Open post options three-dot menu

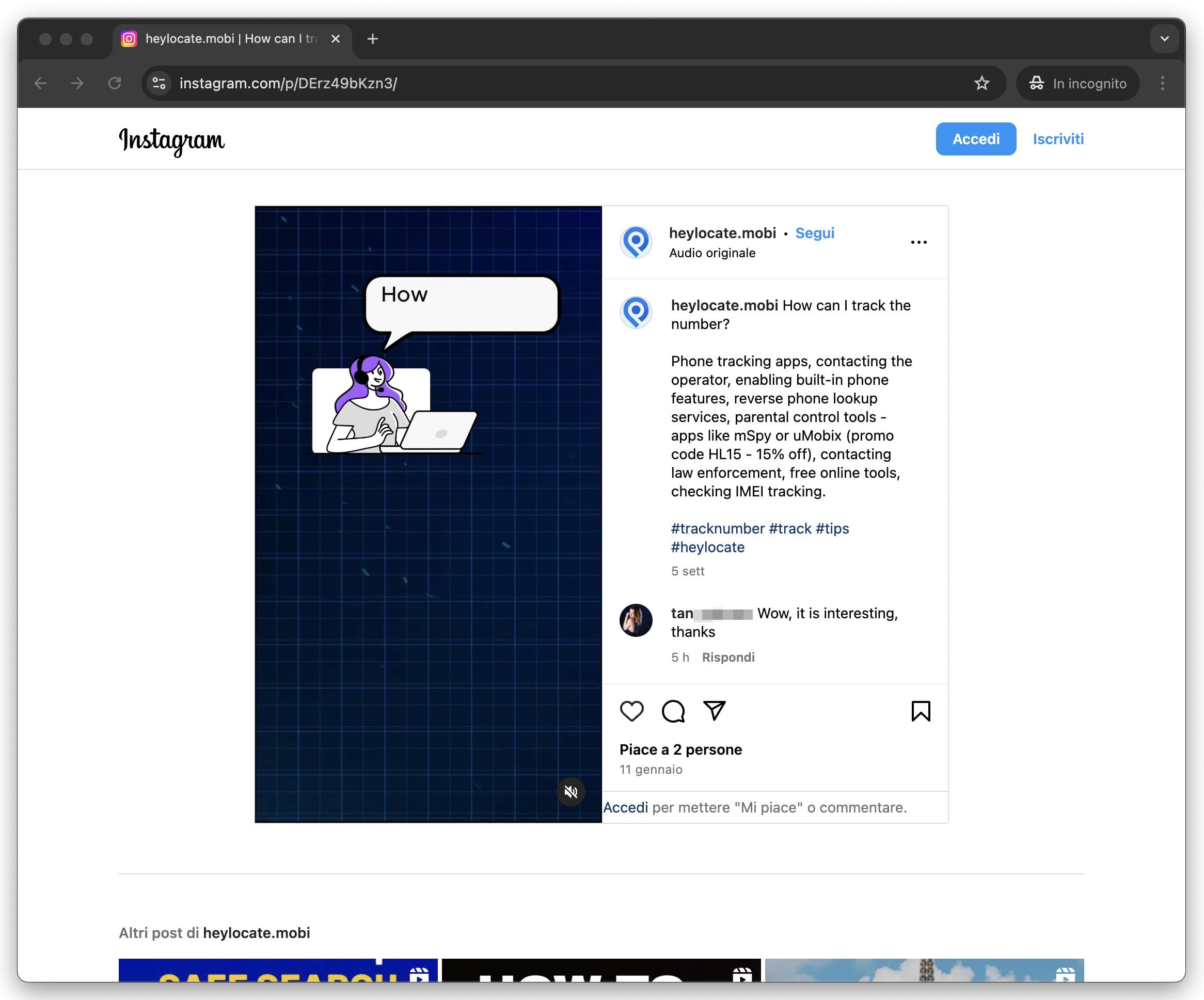coord(918,242)
